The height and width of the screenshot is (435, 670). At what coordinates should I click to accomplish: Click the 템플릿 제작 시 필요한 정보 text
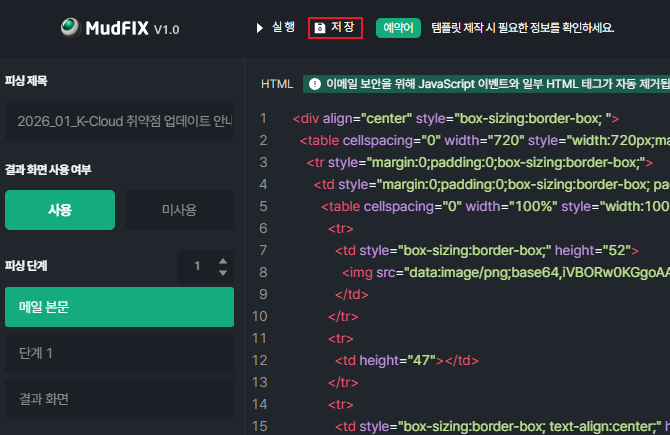click(x=523, y=28)
